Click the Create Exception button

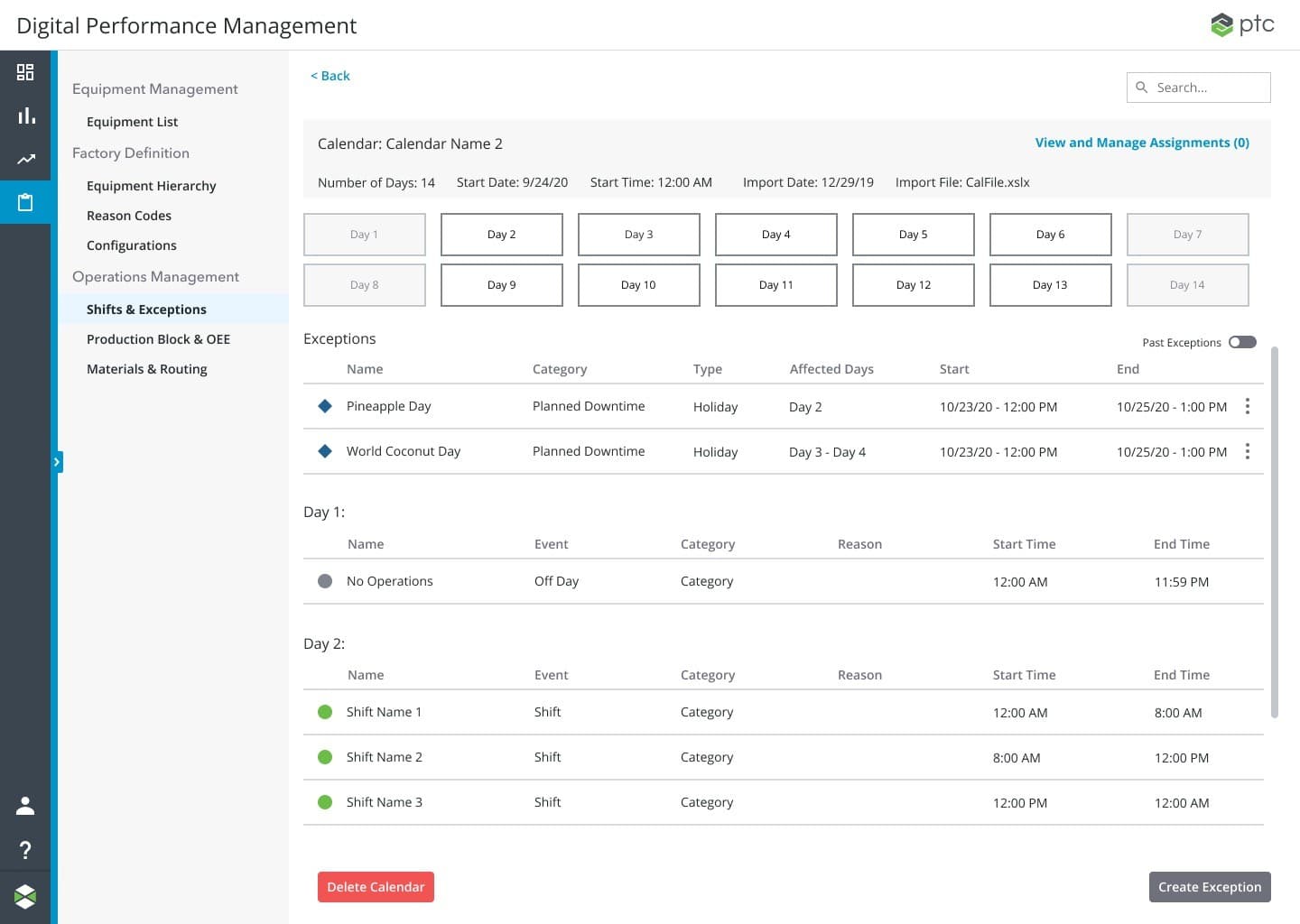(x=1210, y=887)
